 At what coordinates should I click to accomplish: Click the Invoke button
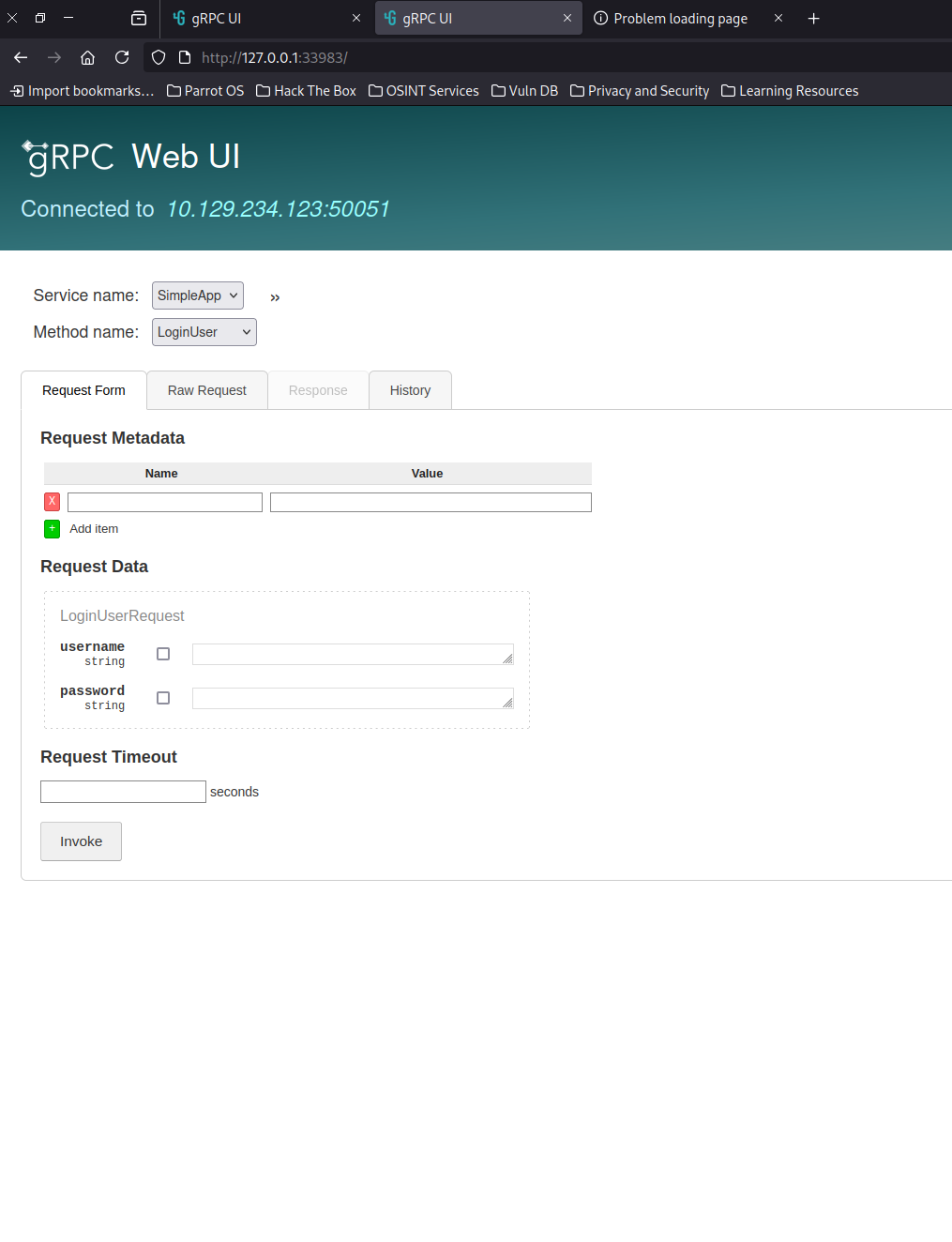[81, 841]
